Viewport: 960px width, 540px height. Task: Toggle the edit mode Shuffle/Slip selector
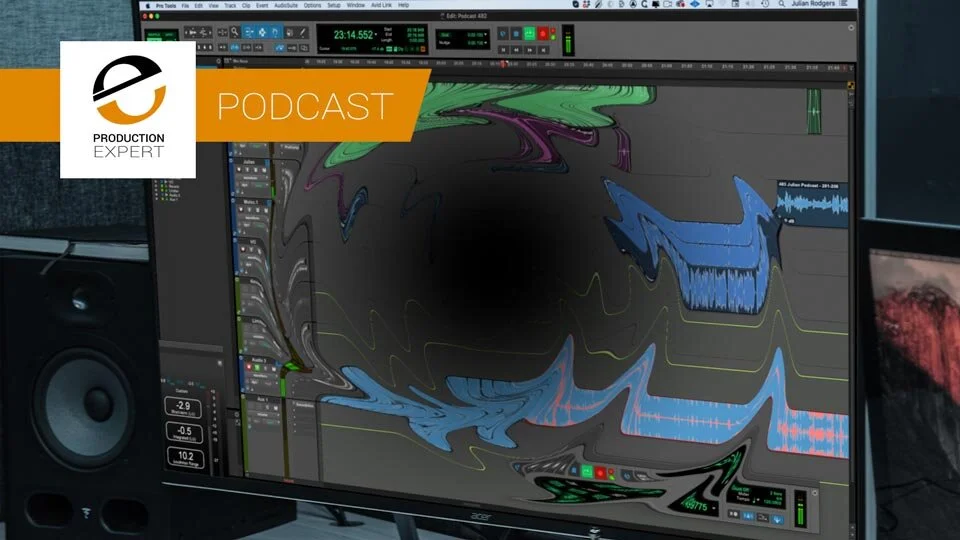coord(162,36)
